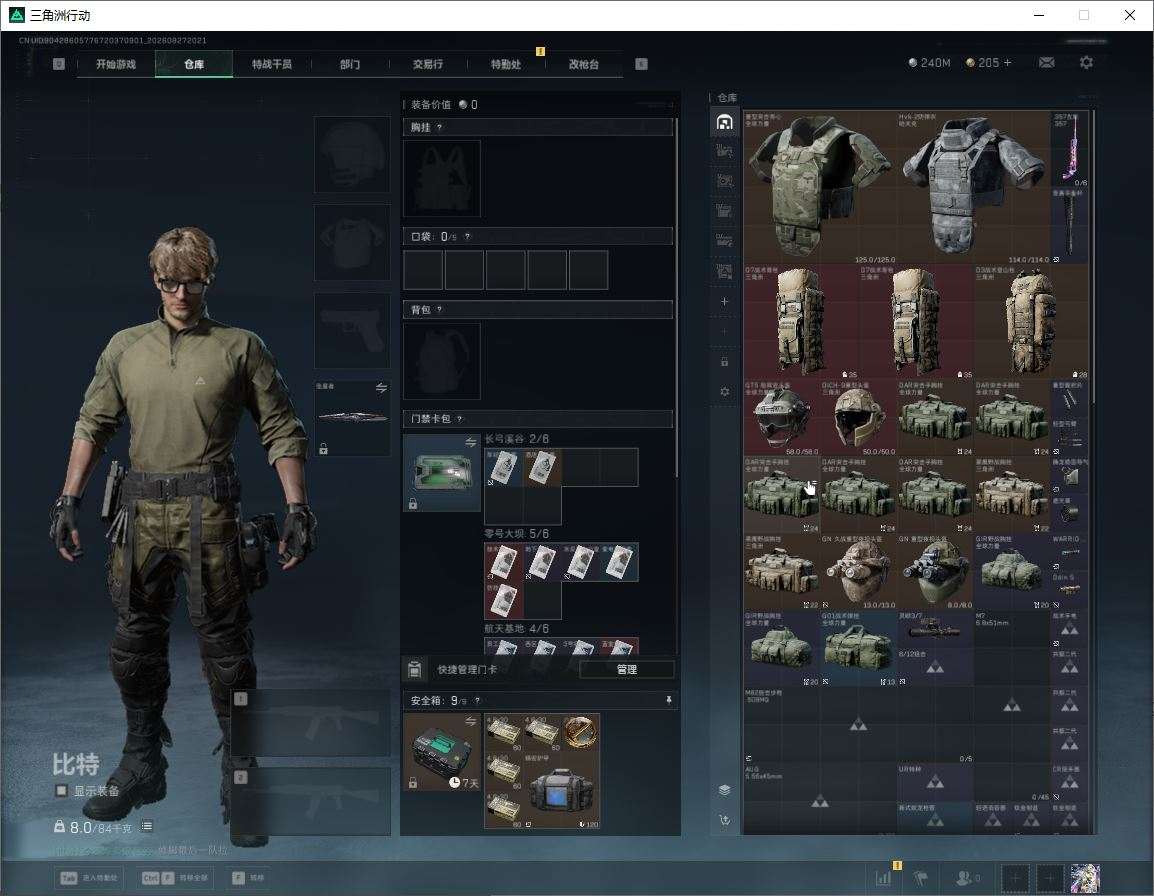
Task: Select the DICH-9 helmet with 50.0/50.0
Action: (858, 417)
